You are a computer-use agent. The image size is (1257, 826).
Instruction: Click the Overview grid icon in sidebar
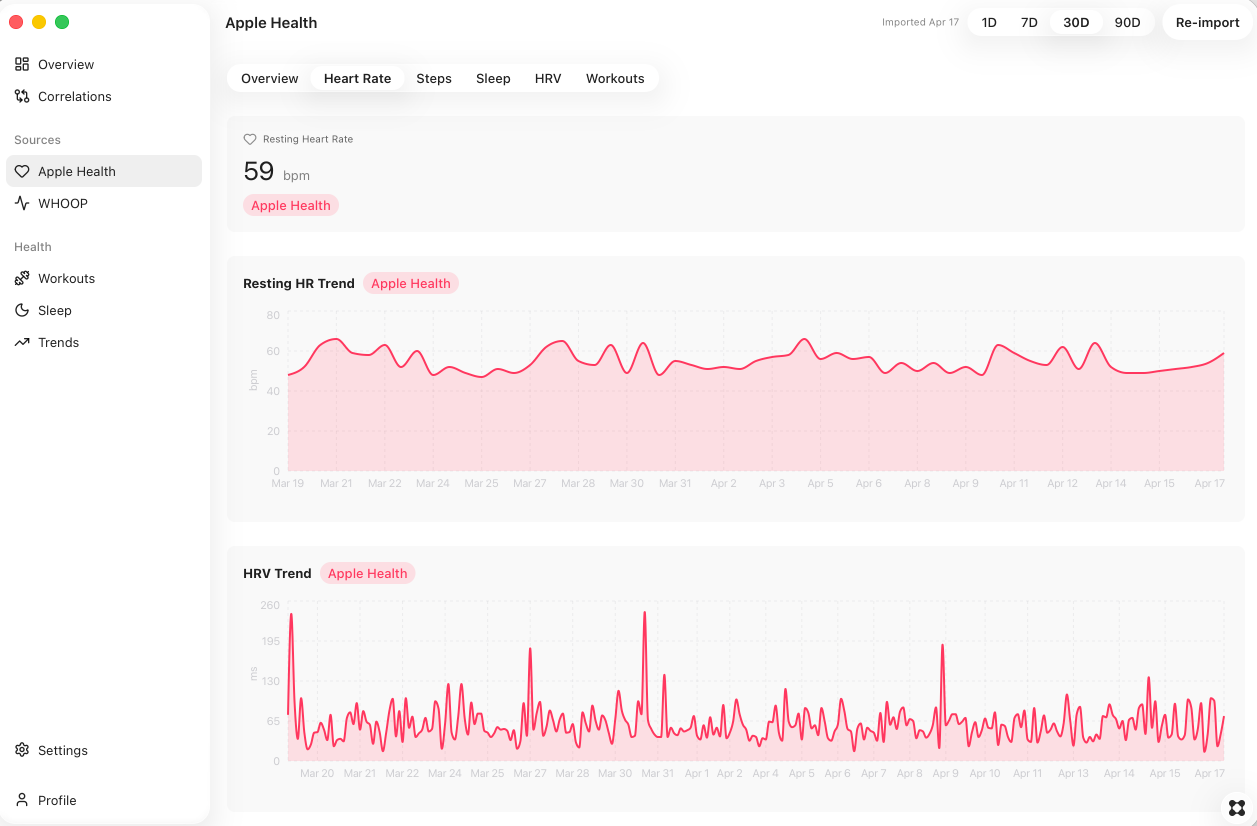22,65
